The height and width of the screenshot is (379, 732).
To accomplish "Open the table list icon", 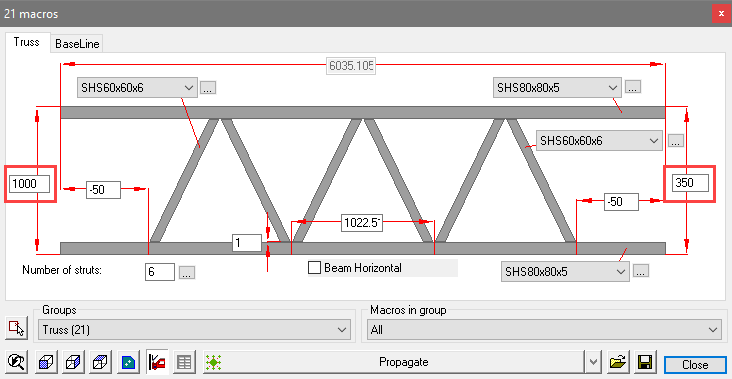I will click(184, 362).
